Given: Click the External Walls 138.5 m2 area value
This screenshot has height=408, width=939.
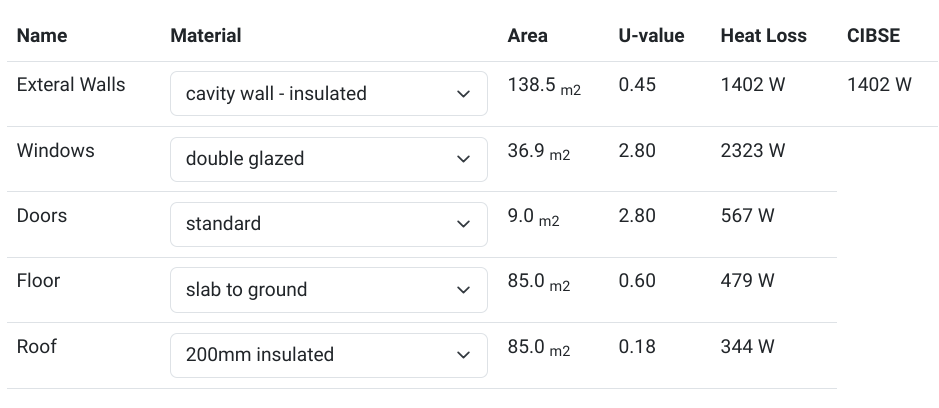Looking at the screenshot, I should 543,86.
